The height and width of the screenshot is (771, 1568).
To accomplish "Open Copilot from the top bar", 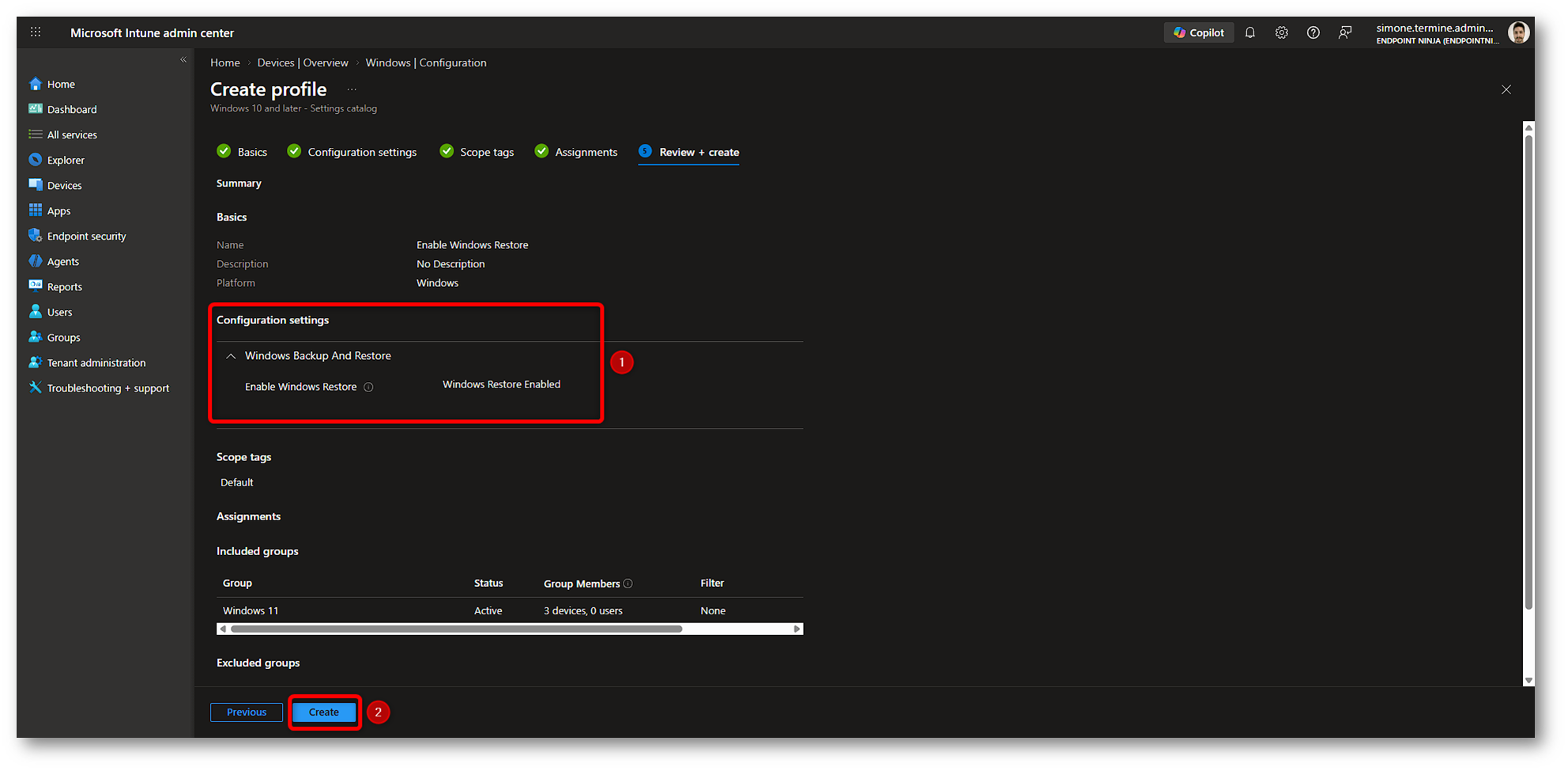I will pos(1199,32).
